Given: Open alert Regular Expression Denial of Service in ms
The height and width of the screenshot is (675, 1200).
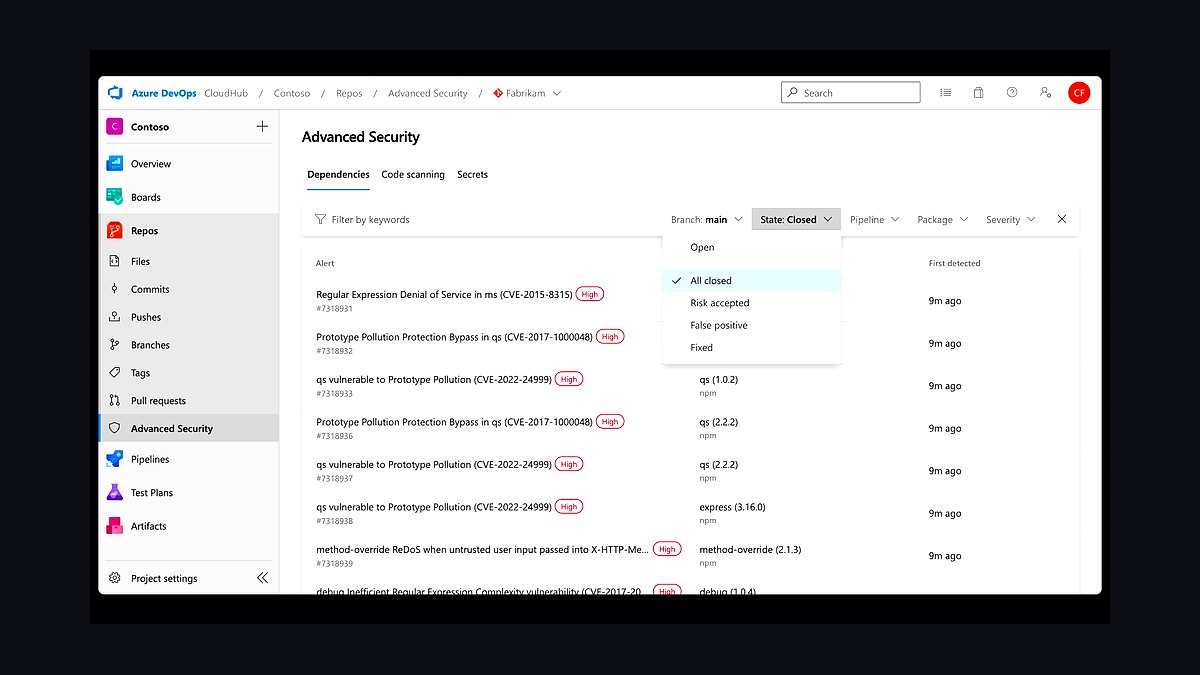Looking at the screenshot, I should coord(444,295).
